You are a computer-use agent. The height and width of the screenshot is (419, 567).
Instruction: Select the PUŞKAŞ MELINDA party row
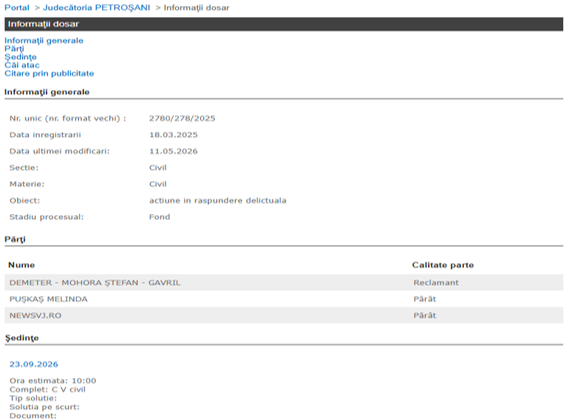(284, 299)
